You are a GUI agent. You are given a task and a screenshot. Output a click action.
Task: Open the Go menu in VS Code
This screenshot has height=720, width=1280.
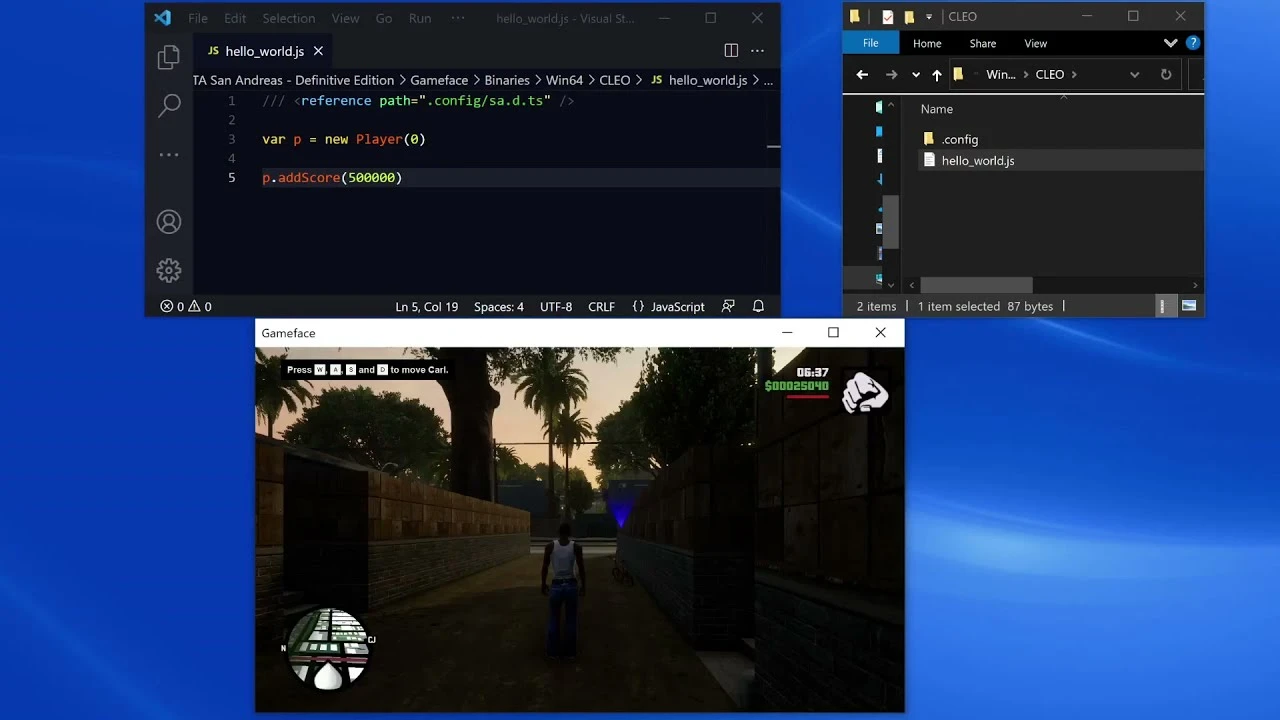pos(384,18)
